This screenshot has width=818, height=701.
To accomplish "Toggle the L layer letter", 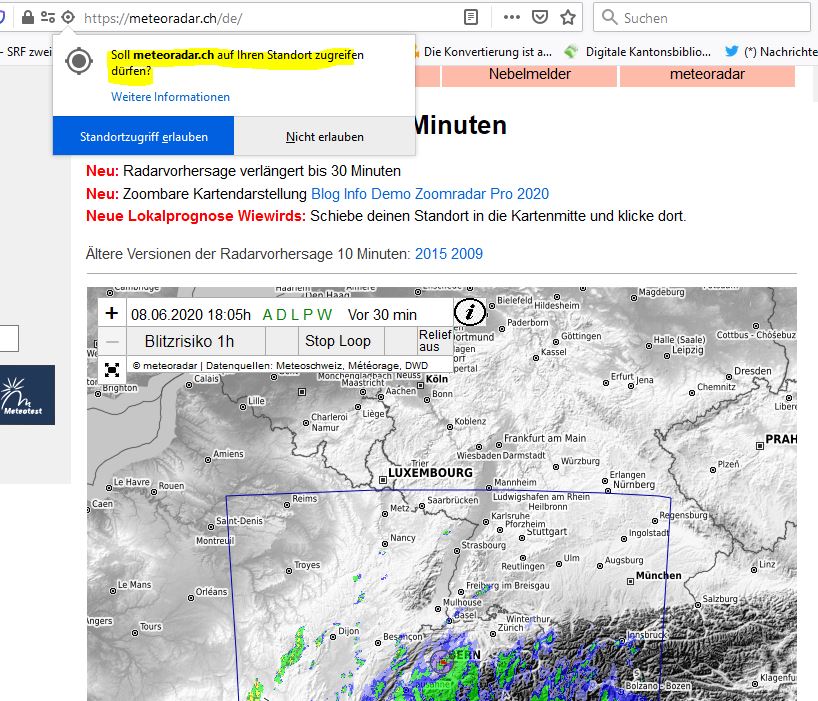I will (294, 315).
